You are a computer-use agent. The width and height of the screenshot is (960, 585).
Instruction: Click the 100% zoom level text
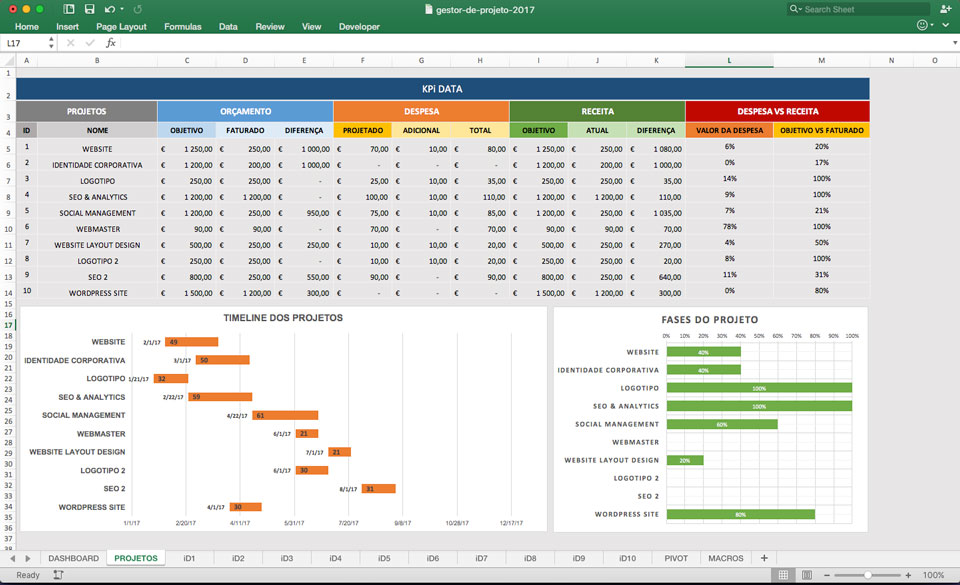[933, 575]
